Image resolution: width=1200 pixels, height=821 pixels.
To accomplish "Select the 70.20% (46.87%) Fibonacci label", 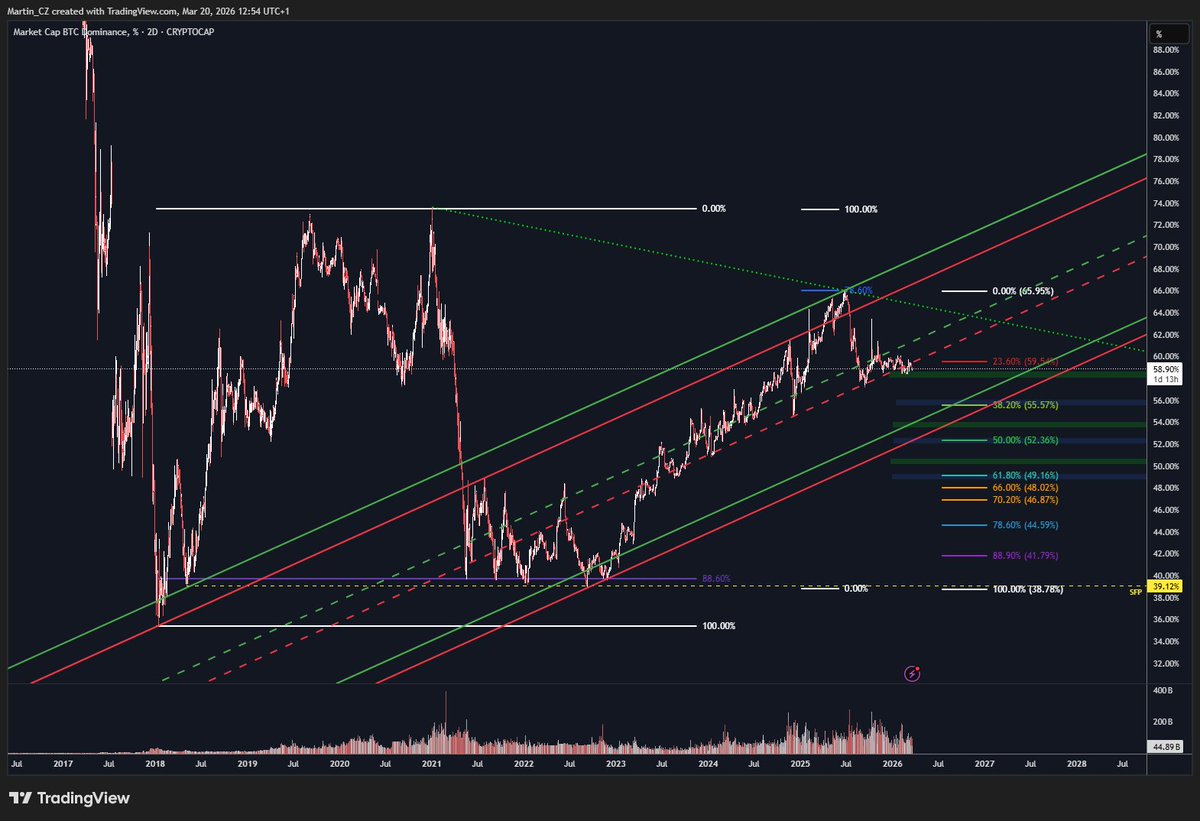I will (1026, 499).
